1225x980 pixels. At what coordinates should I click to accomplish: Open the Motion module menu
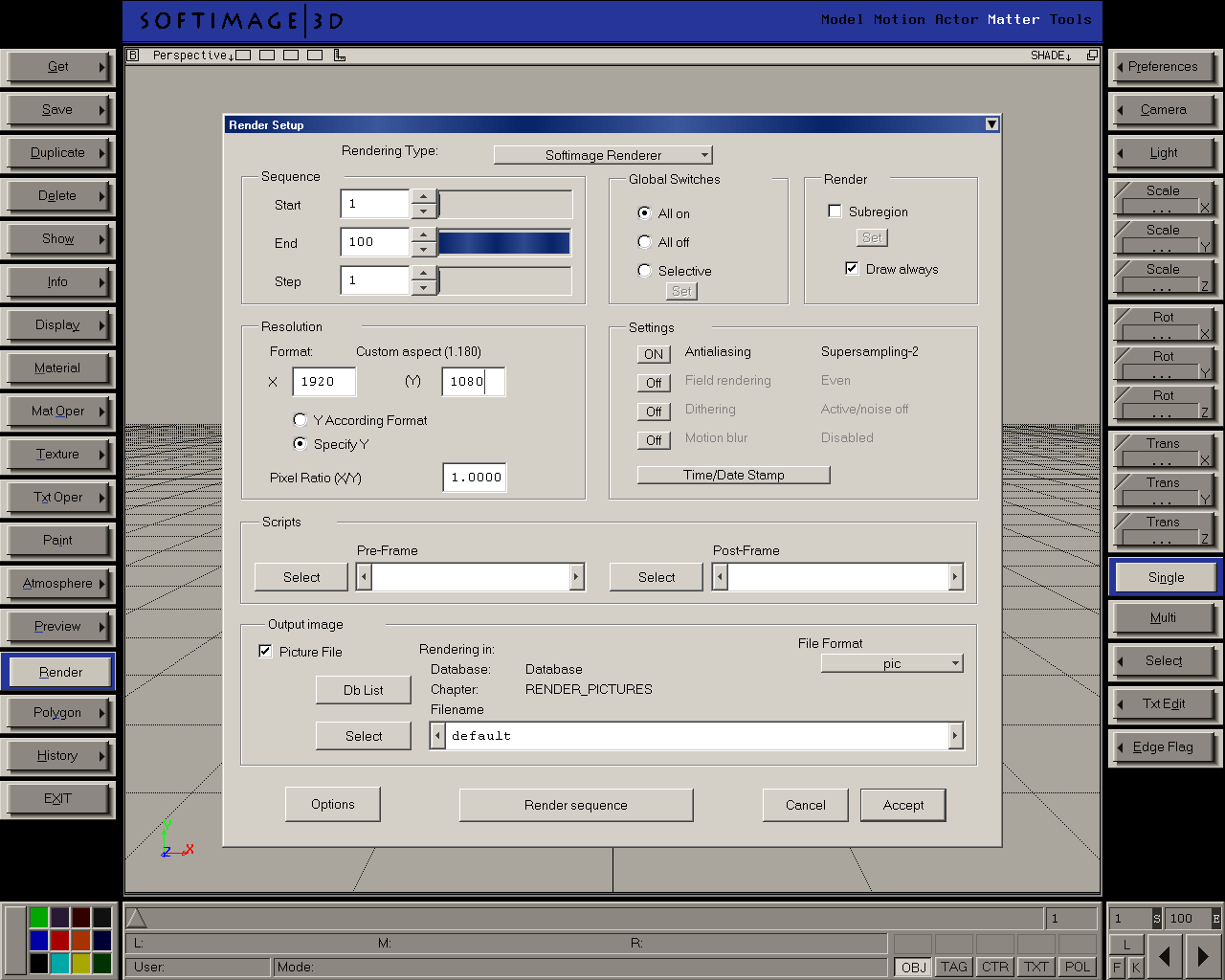point(899,19)
